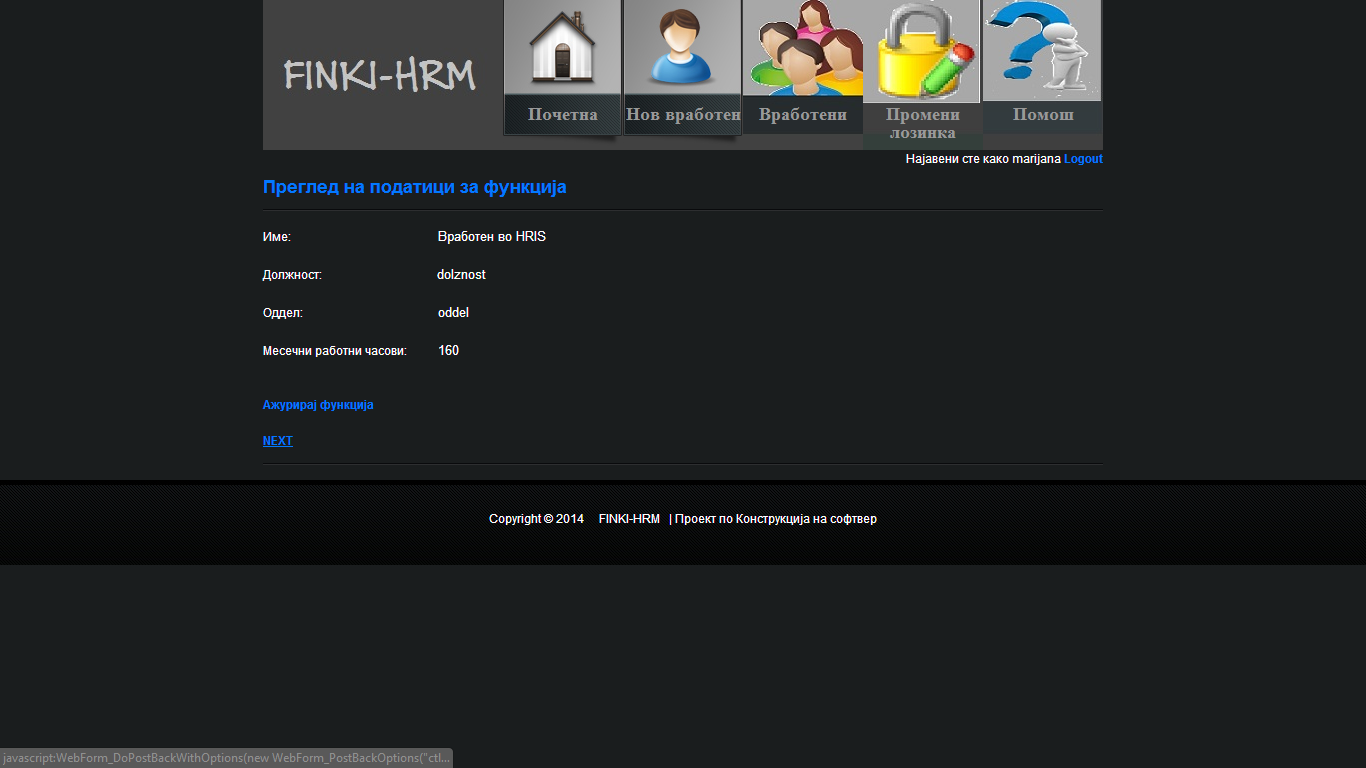Select the Нов вработен menu label

[682, 114]
